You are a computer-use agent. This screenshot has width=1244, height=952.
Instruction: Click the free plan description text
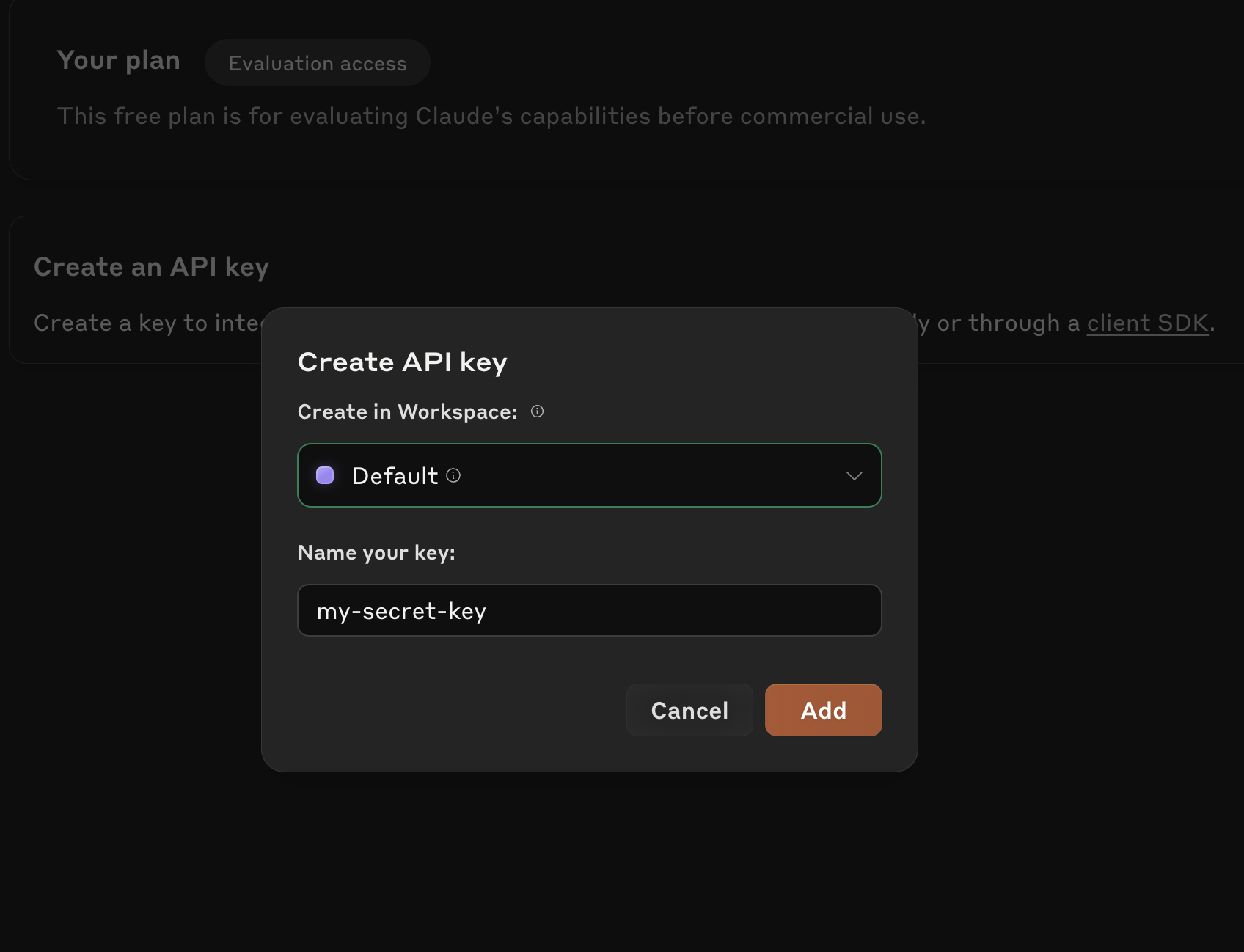click(491, 116)
